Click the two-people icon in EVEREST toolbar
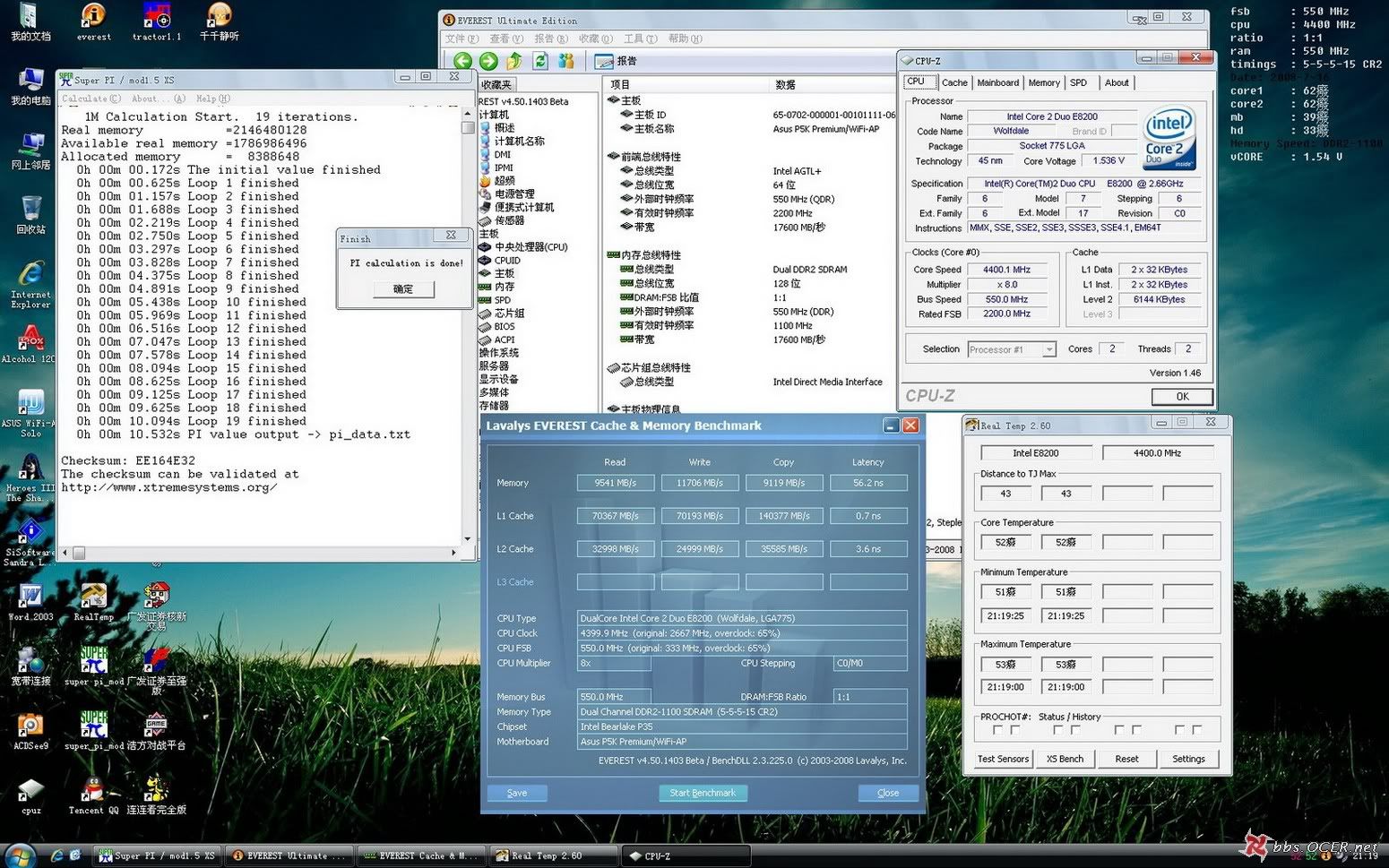The height and width of the screenshot is (868, 1389). 565,61
